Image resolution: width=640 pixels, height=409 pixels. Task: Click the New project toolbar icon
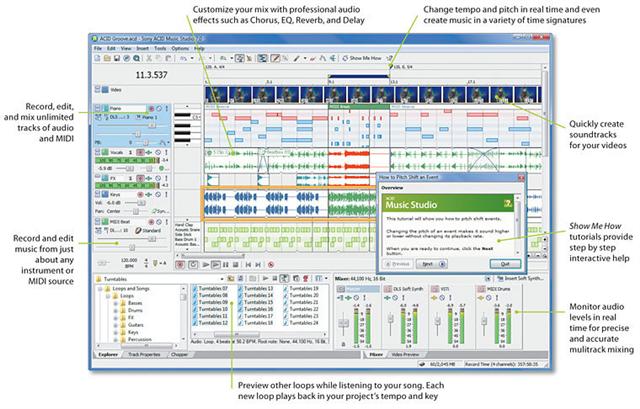(98, 58)
